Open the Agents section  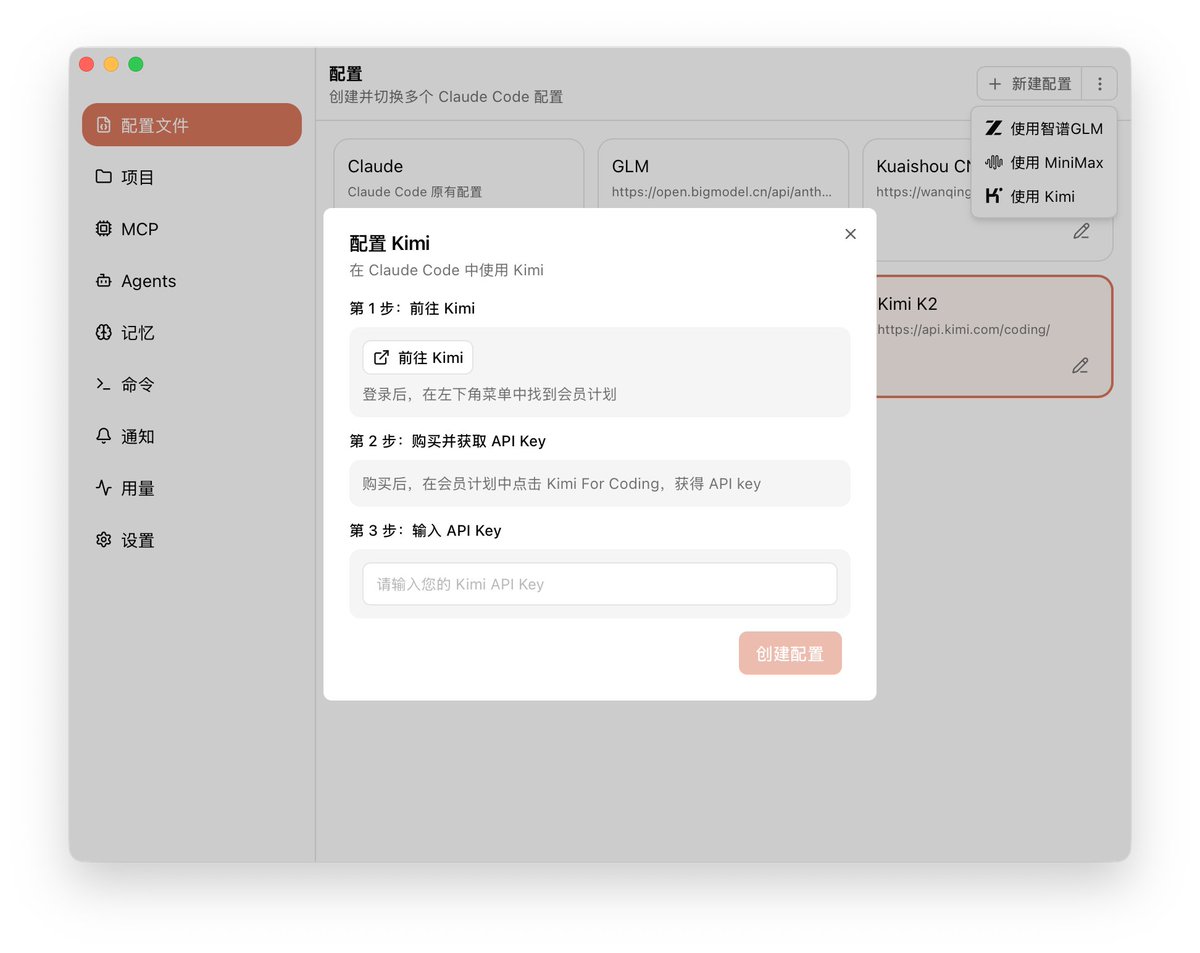(x=103, y=280)
